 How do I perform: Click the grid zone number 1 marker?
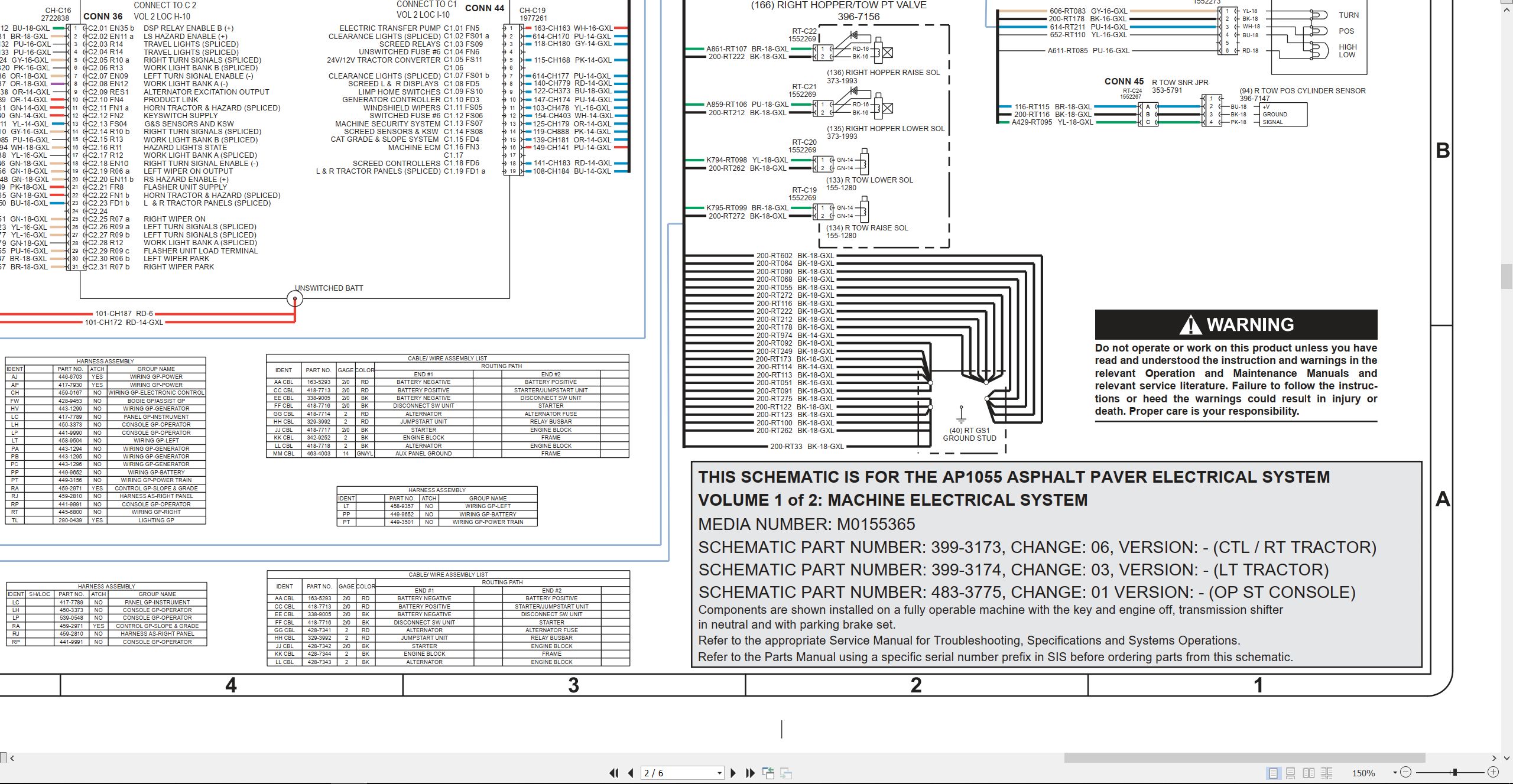[1258, 685]
